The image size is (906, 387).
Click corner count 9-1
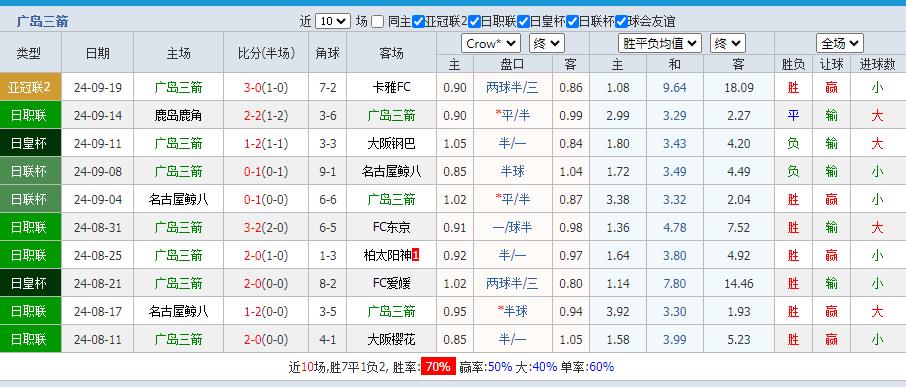pos(327,172)
